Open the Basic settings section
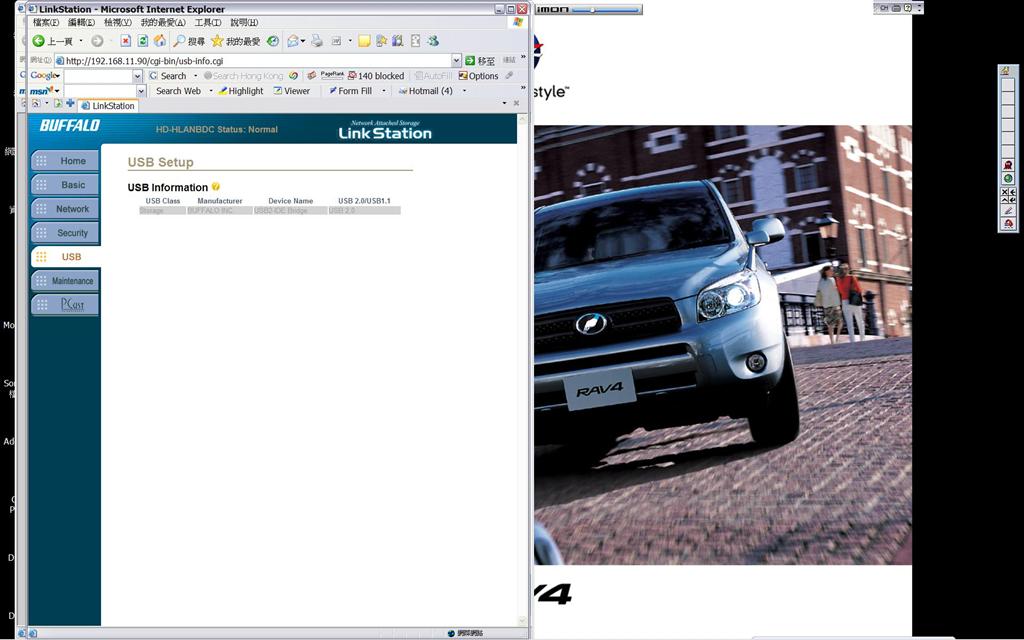This screenshot has width=1024, height=640. coord(65,185)
